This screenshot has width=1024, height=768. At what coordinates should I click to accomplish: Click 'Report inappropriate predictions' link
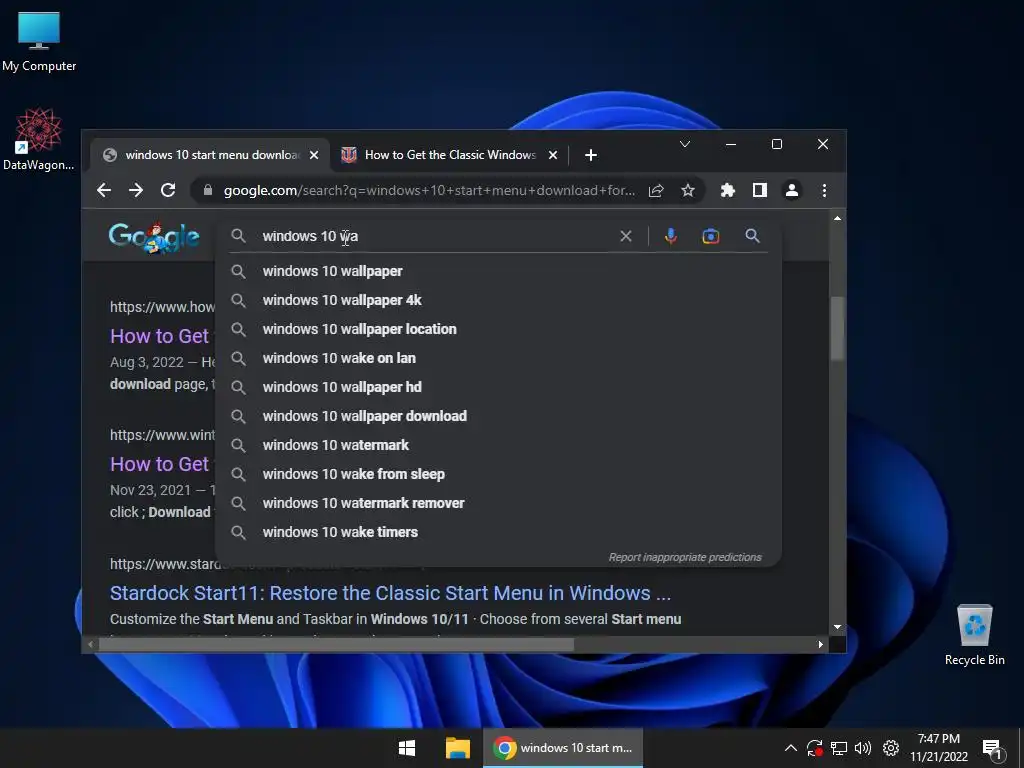pos(685,557)
